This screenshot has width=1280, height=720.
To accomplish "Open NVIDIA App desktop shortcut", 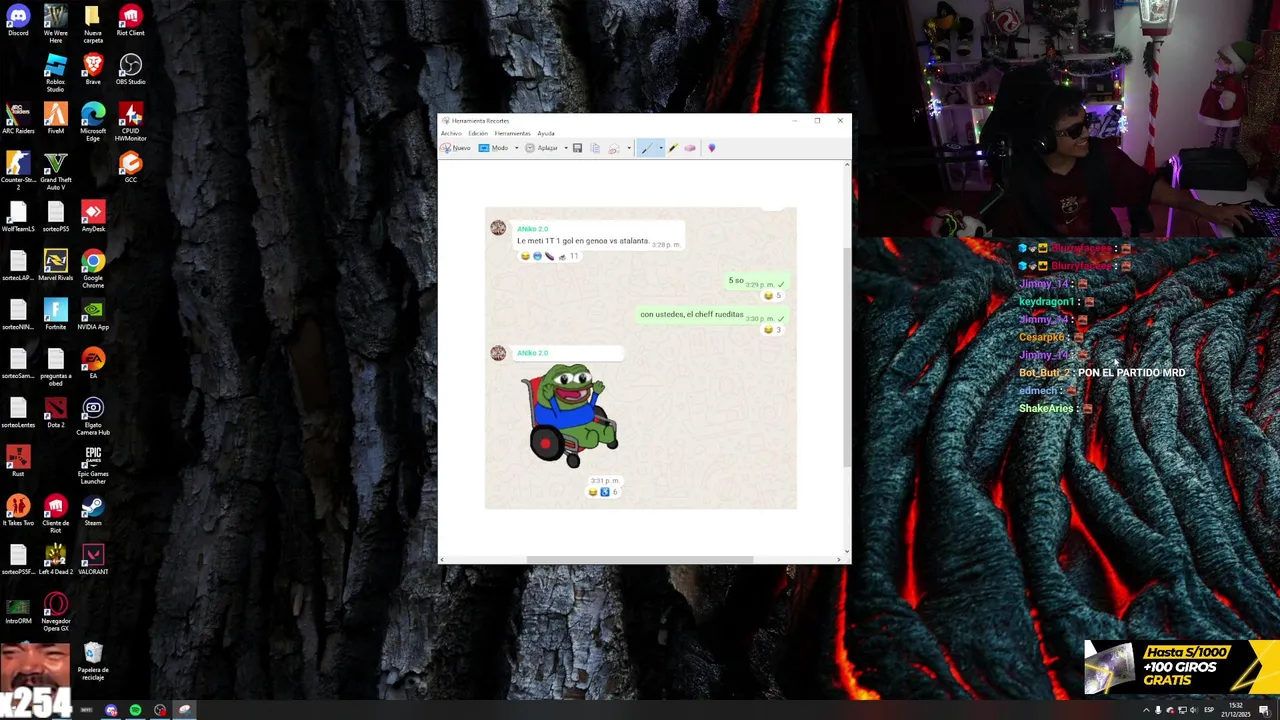I will [93, 315].
